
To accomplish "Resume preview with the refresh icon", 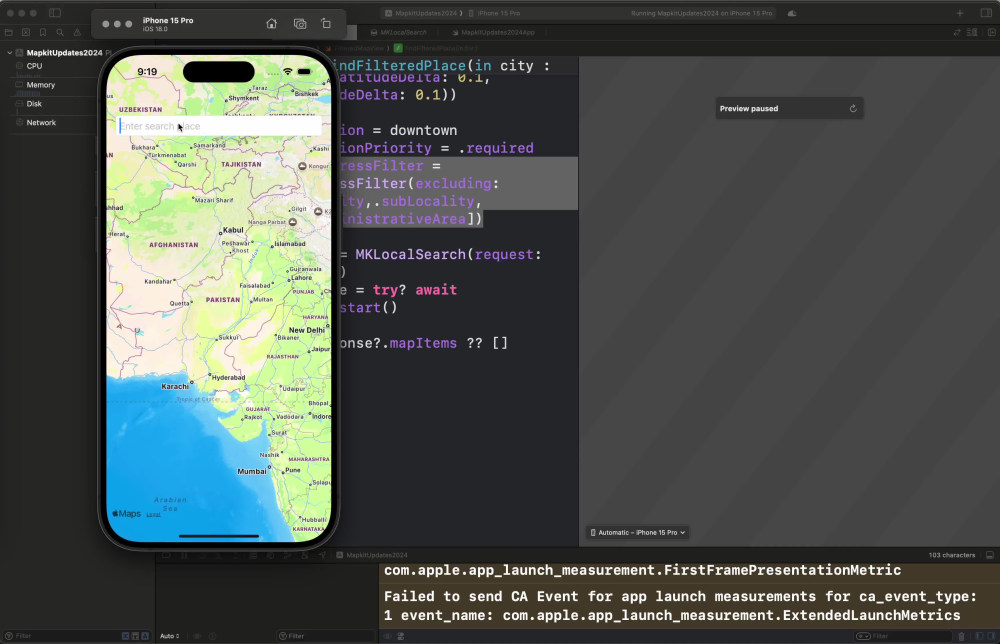I will pos(853,108).
